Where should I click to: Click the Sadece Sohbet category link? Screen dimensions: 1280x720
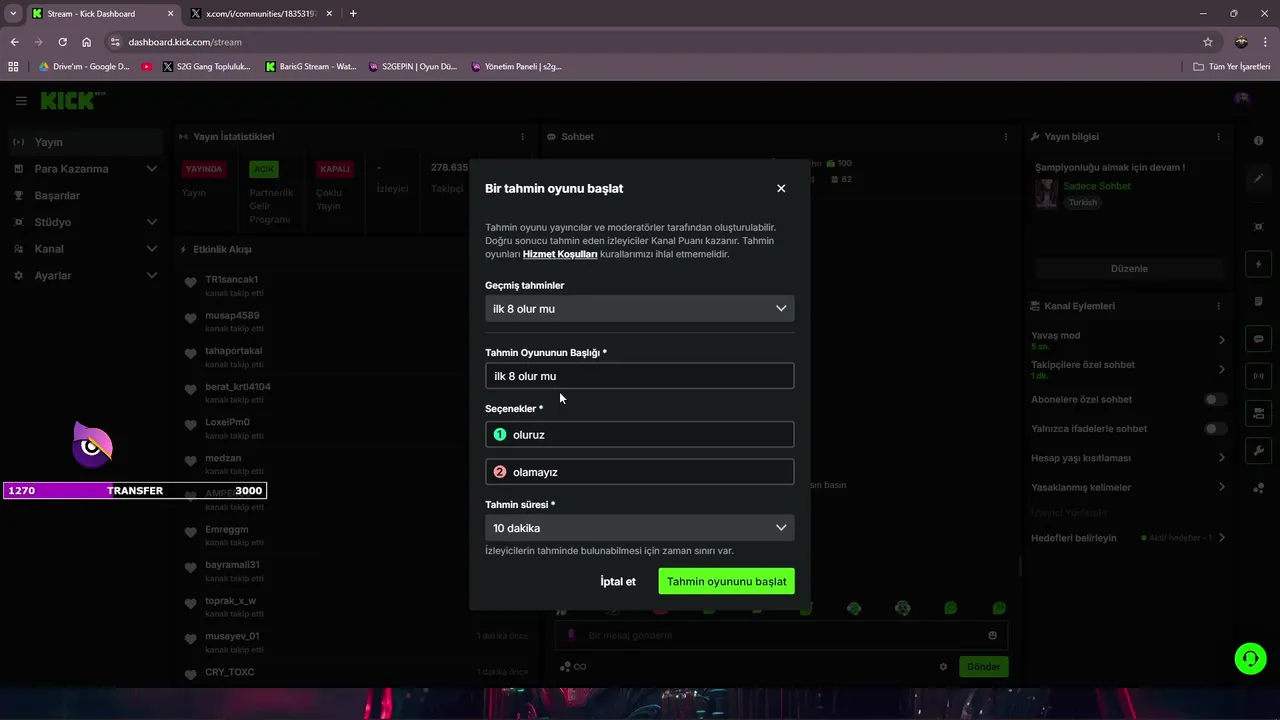(1097, 186)
